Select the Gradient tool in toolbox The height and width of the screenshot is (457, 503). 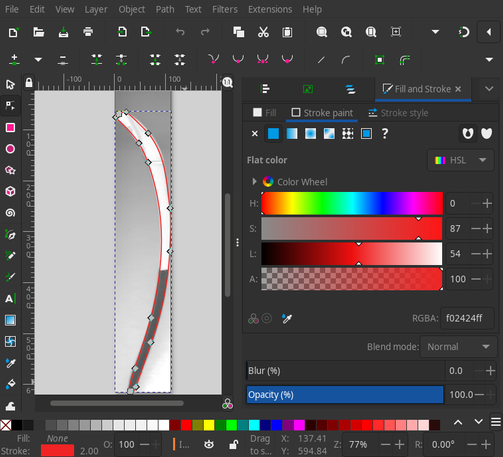(x=10, y=320)
